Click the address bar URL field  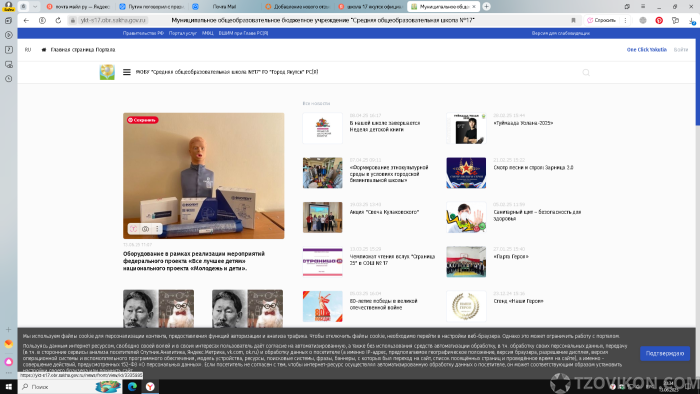(113, 21)
